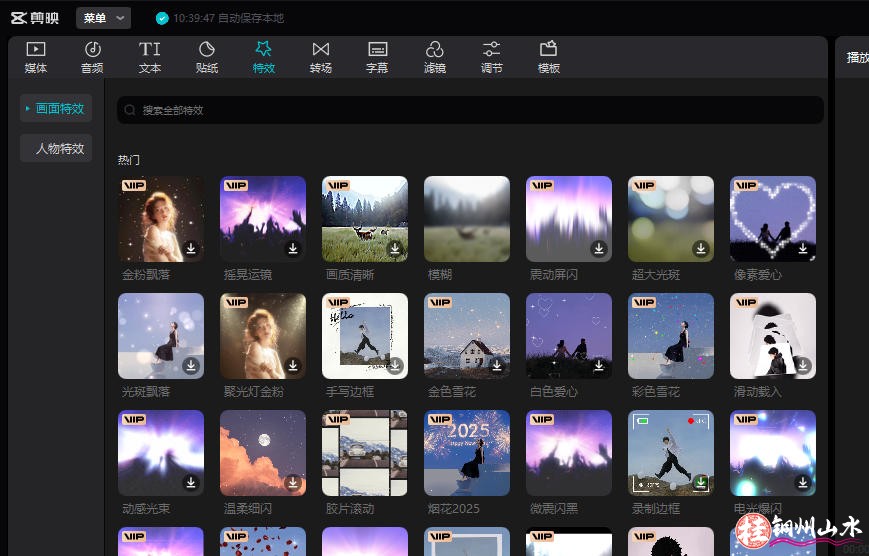Switch to the 转场 transitions panel
869x556 pixels.
click(x=320, y=57)
